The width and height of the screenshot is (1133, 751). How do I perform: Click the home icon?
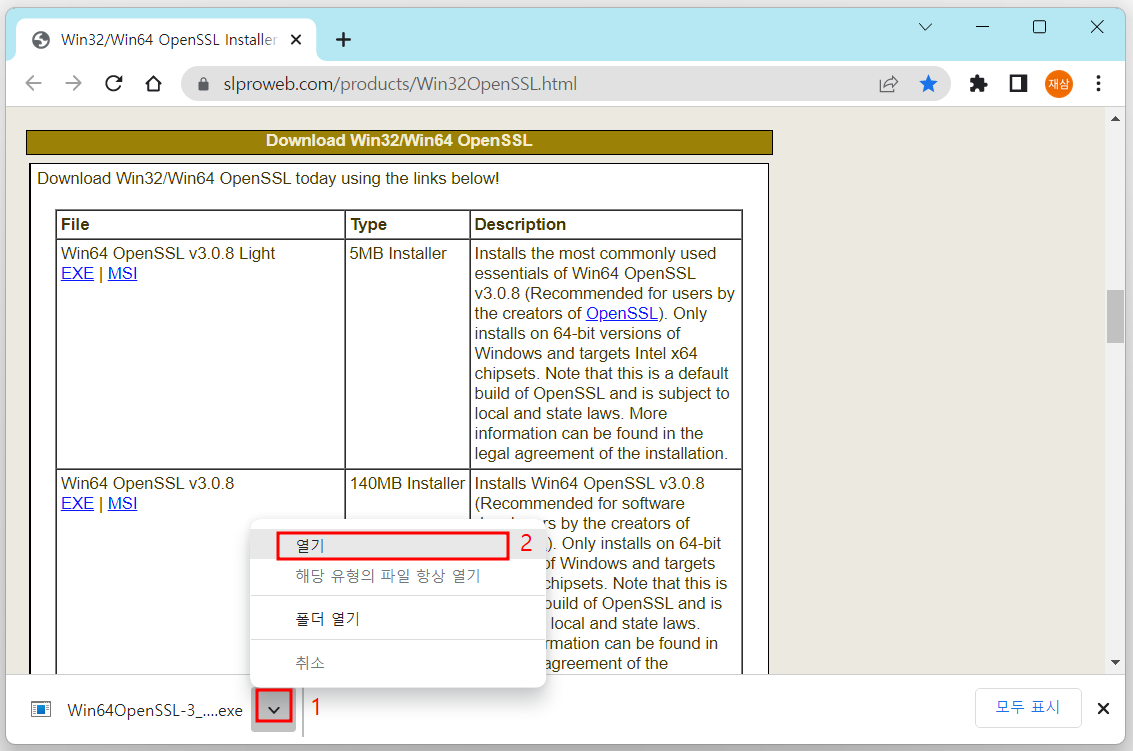[153, 84]
